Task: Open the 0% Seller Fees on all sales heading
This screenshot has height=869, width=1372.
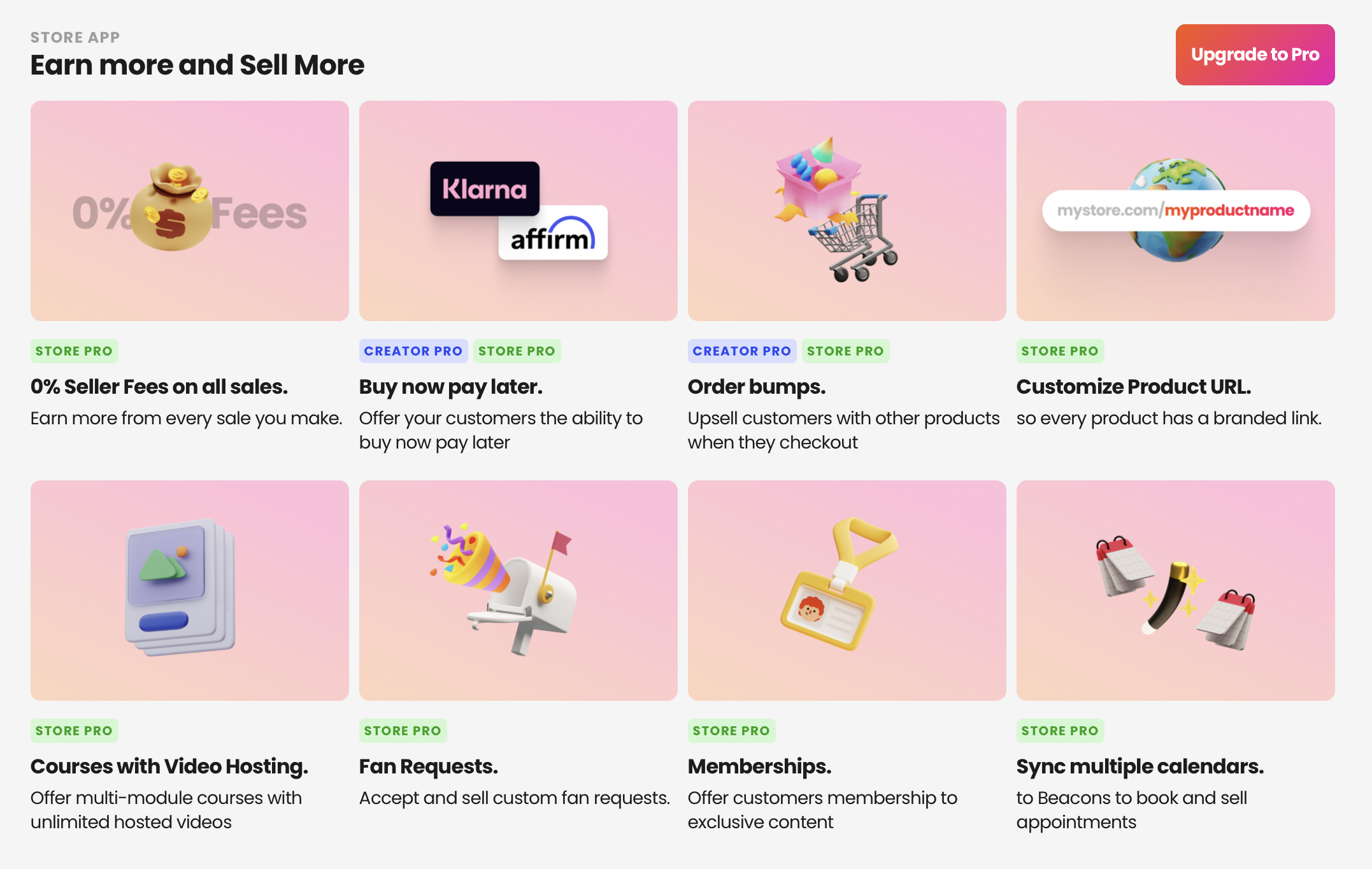Action: [x=159, y=387]
